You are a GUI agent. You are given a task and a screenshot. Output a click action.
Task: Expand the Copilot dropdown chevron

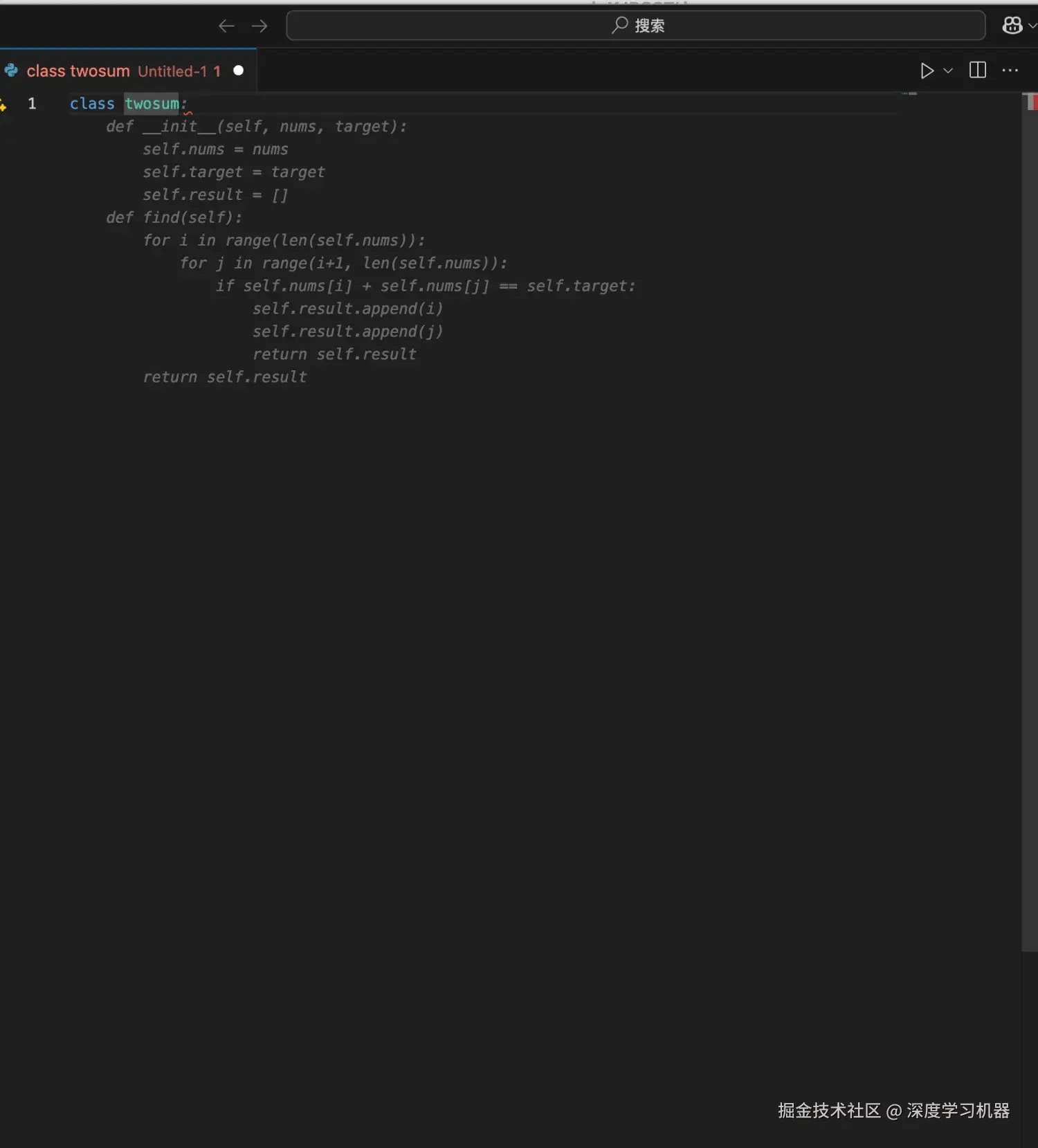pyautogui.click(x=1032, y=26)
